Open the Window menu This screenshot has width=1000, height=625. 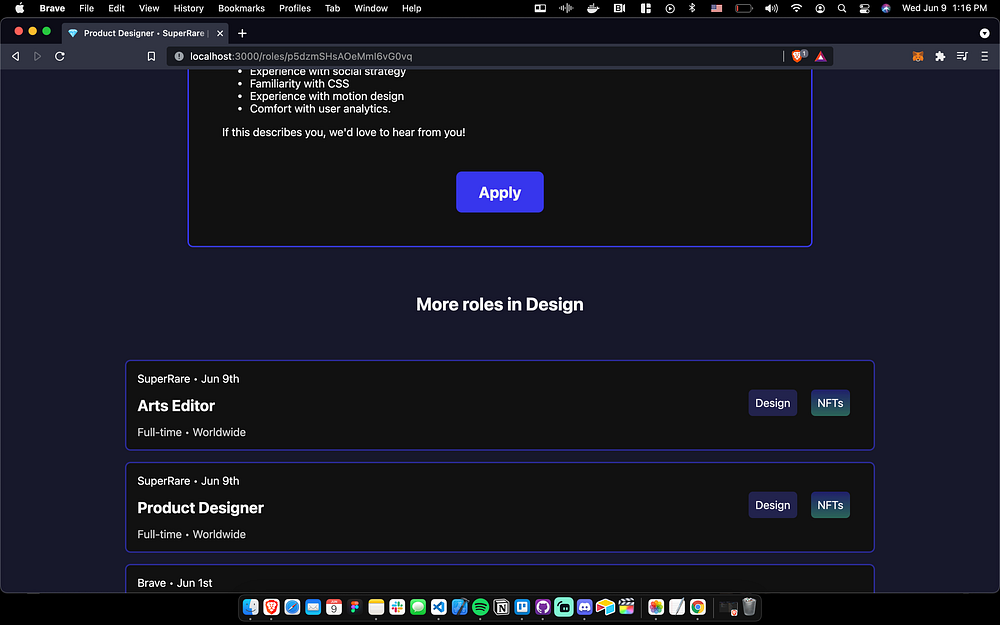click(371, 8)
